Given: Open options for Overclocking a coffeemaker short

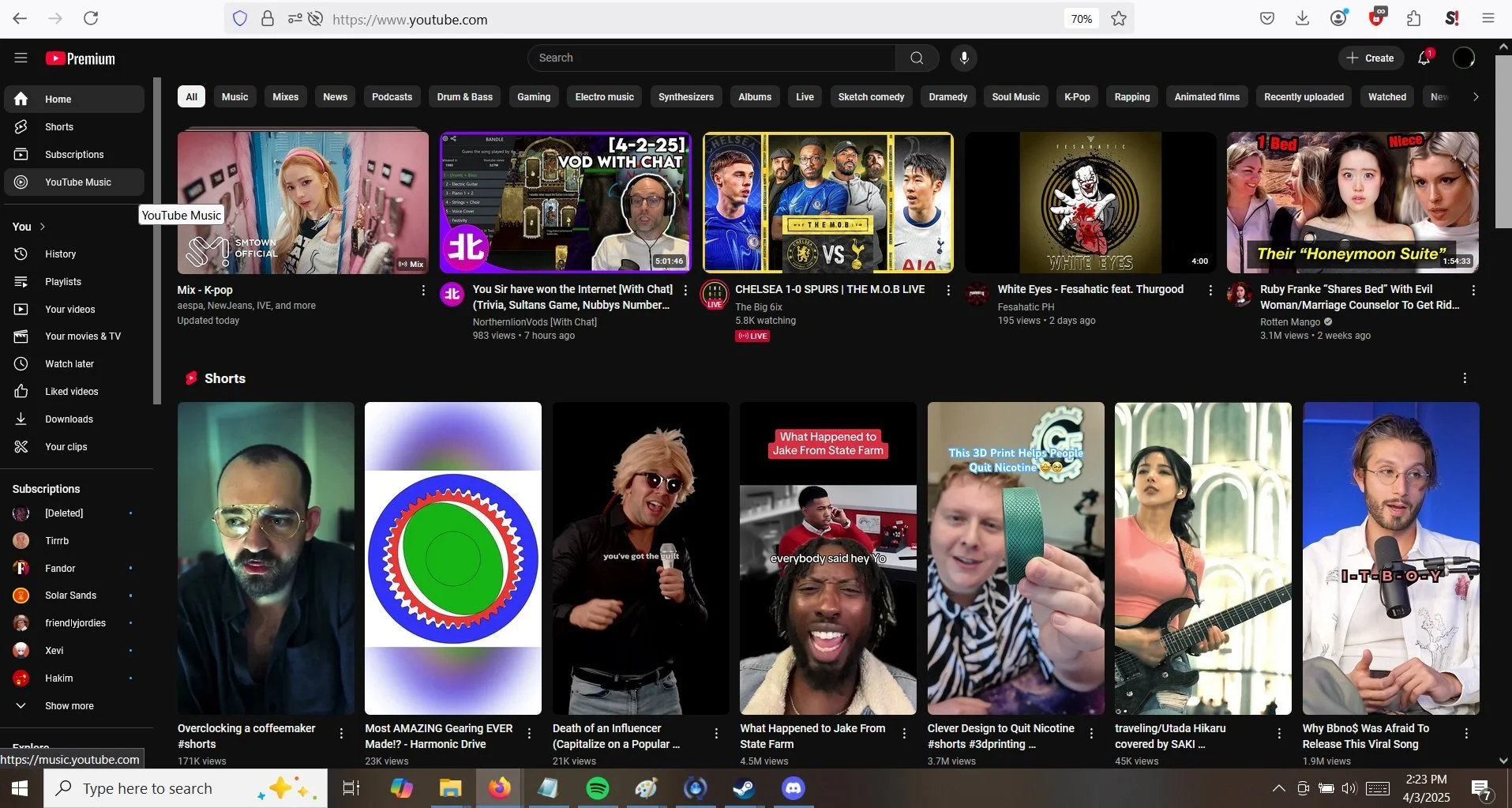Looking at the screenshot, I should click(x=341, y=734).
